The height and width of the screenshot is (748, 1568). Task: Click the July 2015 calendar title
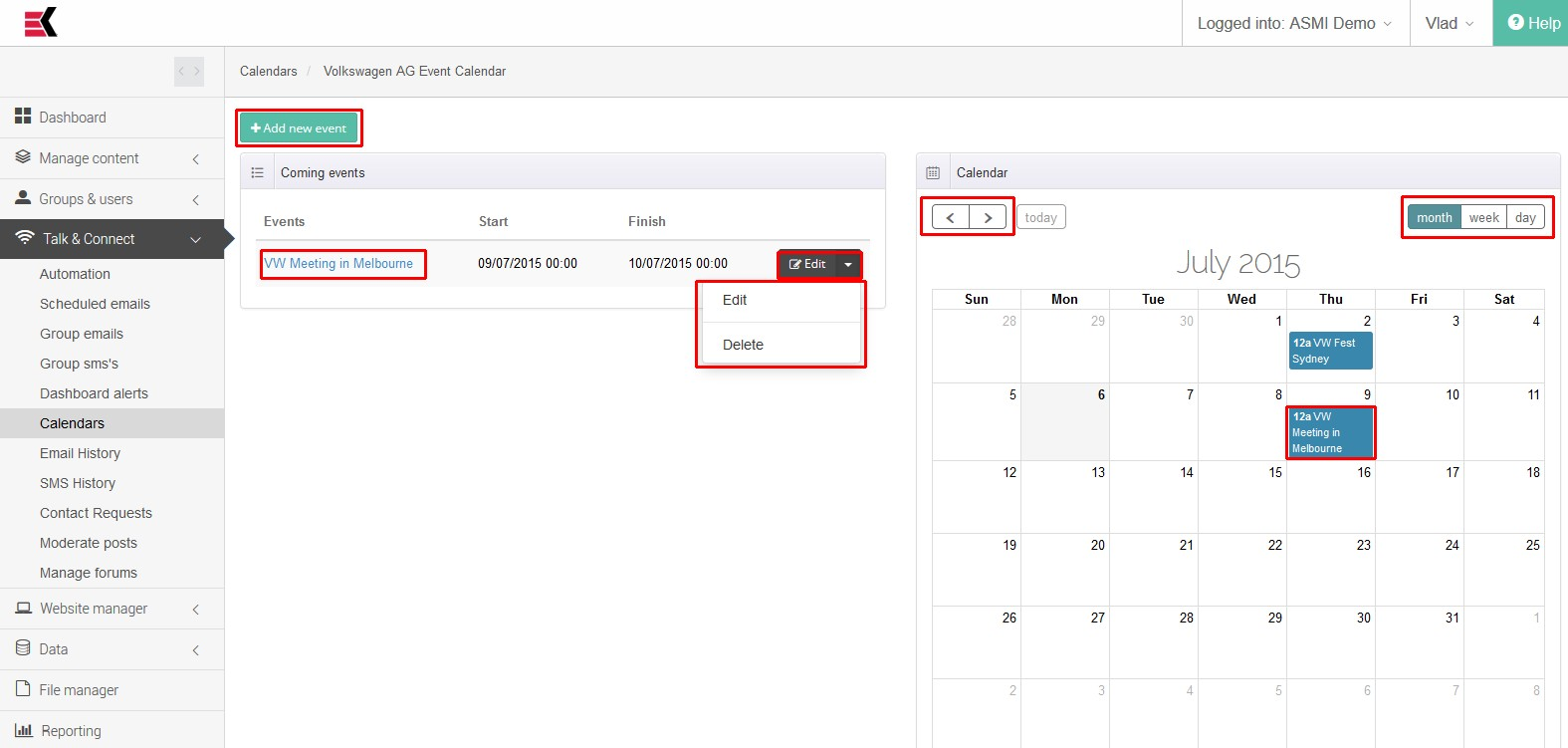(1238, 263)
